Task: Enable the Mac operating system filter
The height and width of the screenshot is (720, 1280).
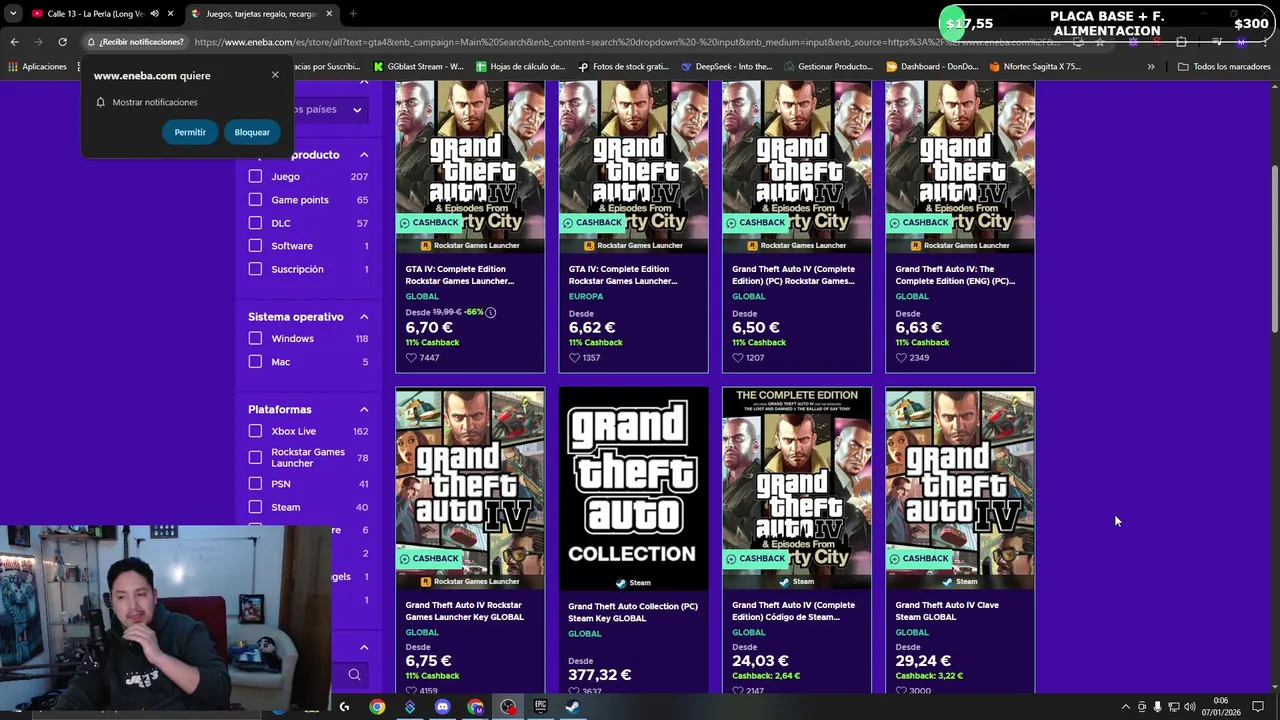Action: click(255, 361)
